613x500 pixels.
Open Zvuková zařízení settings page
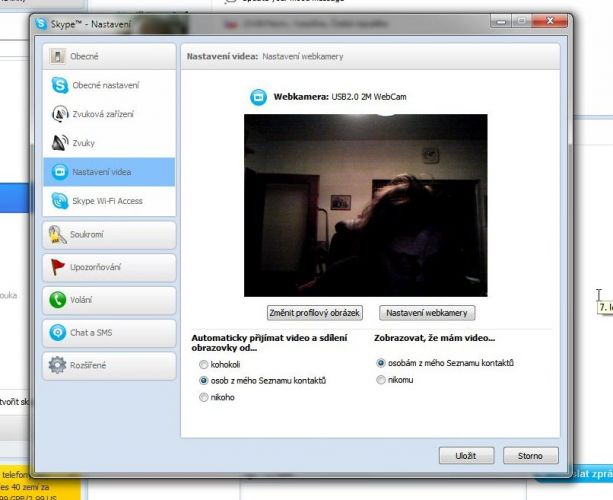tap(109, 114)
